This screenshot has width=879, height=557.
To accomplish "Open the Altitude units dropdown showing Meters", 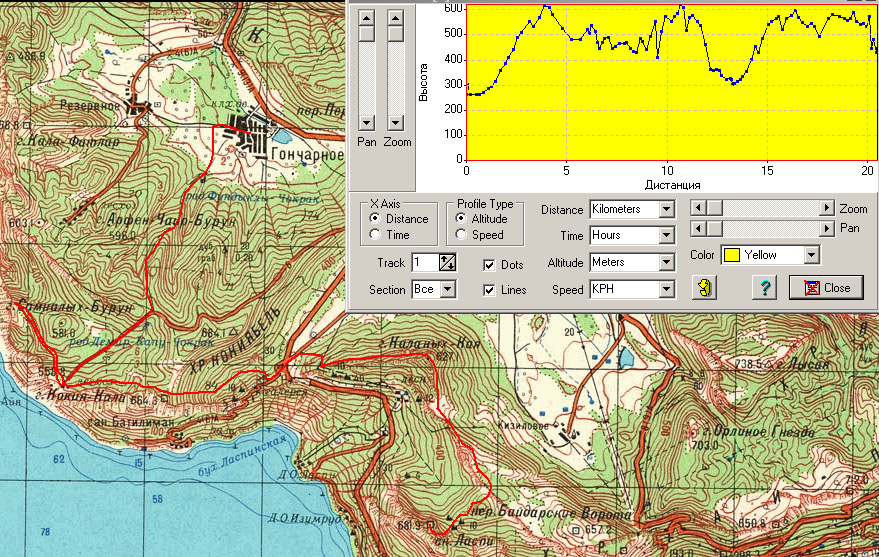I will click(x=666, y=262).
